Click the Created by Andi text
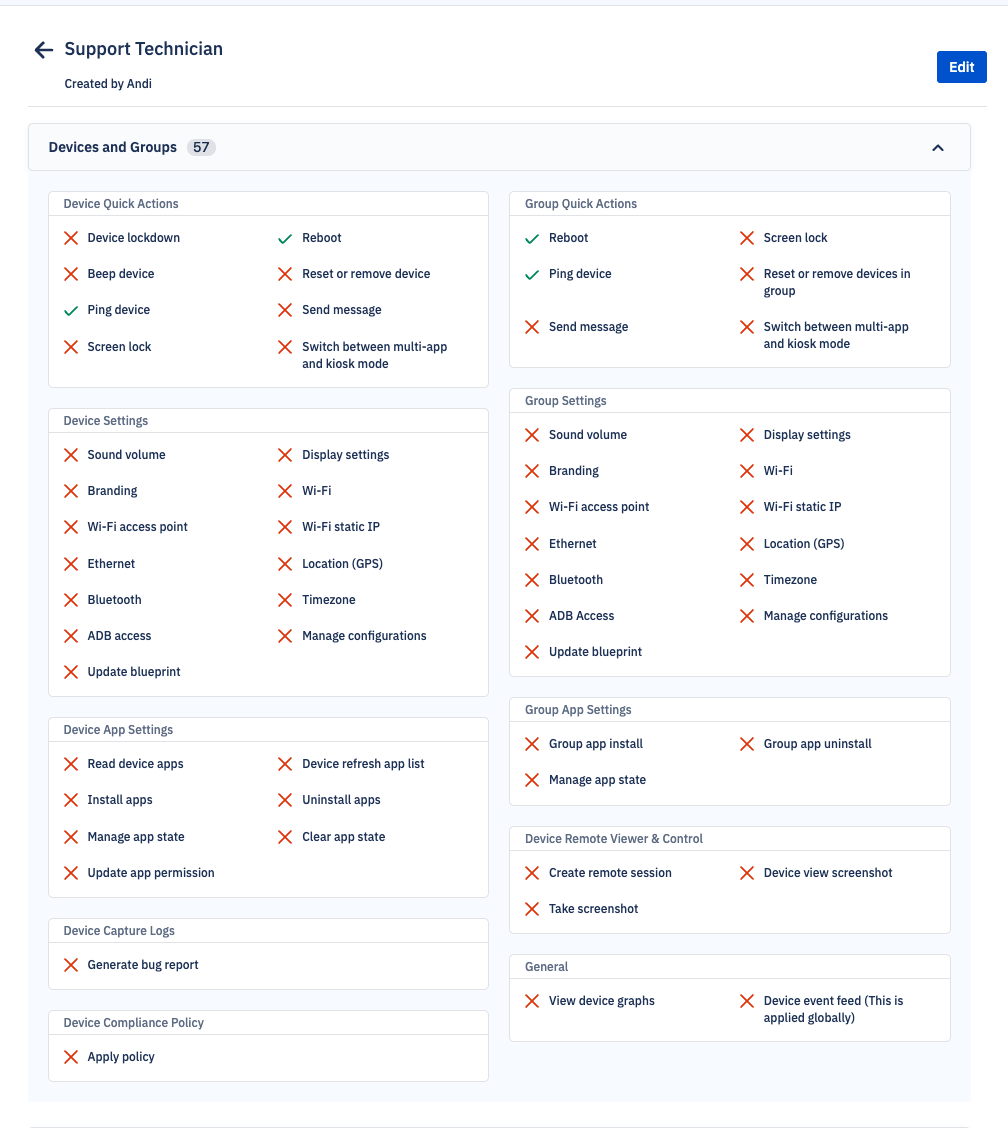This screenshot has height=1128, width=1008. [x=108, y=83]
